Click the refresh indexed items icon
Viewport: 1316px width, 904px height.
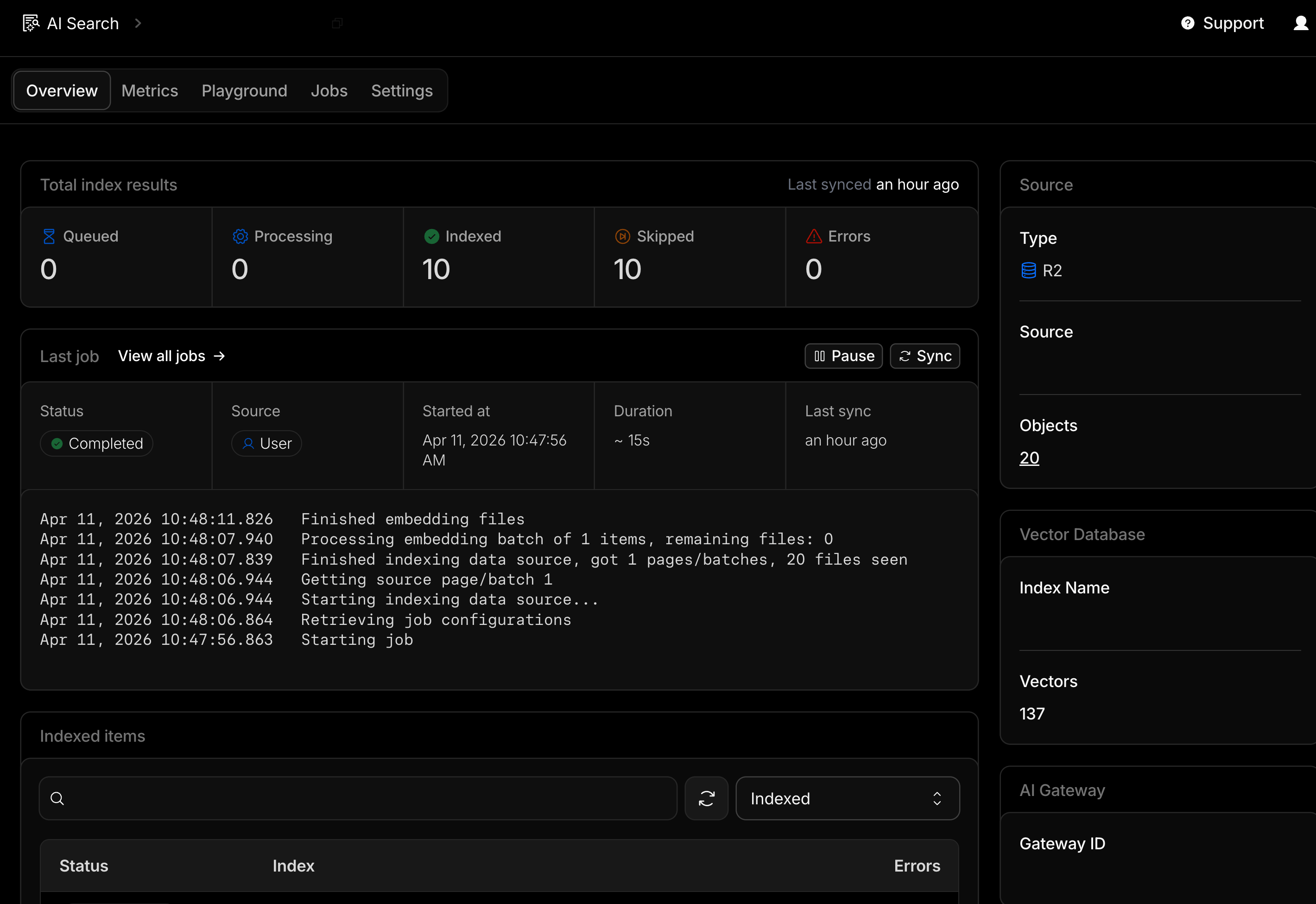pyautogui.click(x=706, y=799)
